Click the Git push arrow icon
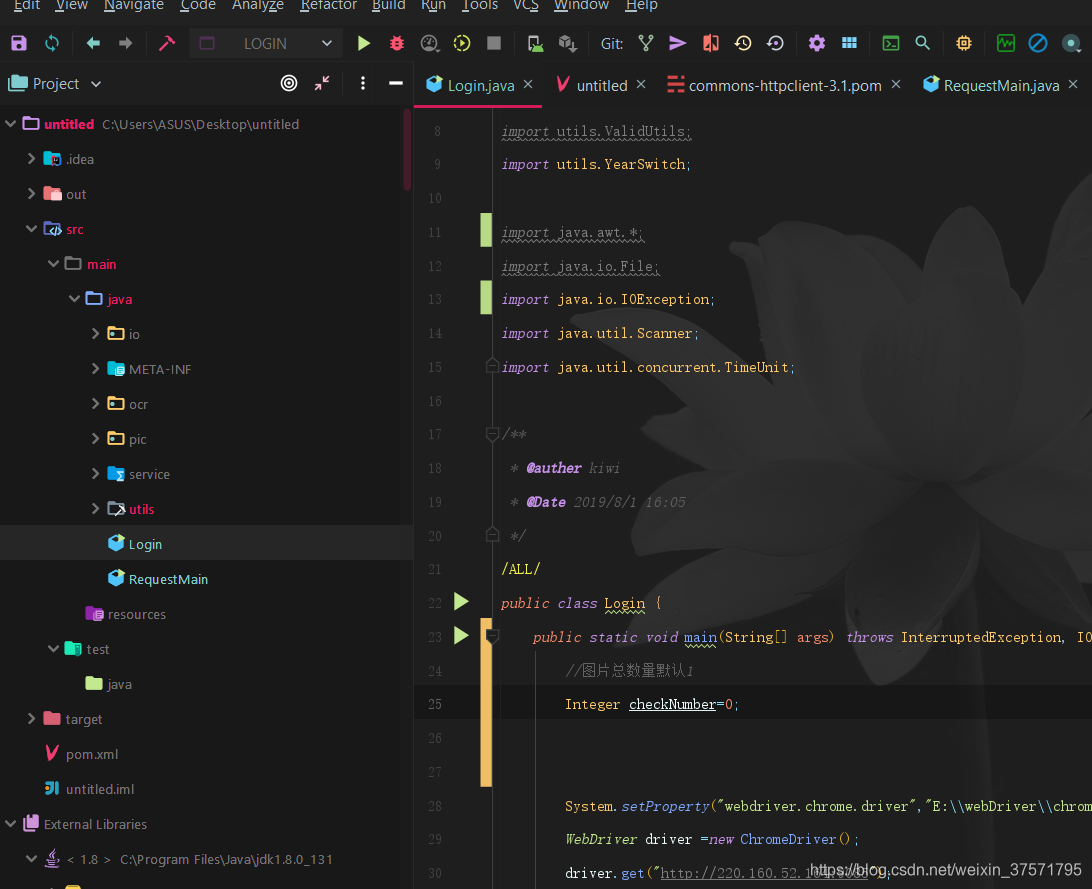The height and width of the screenshot is (889, 1092). coord(677,43)
